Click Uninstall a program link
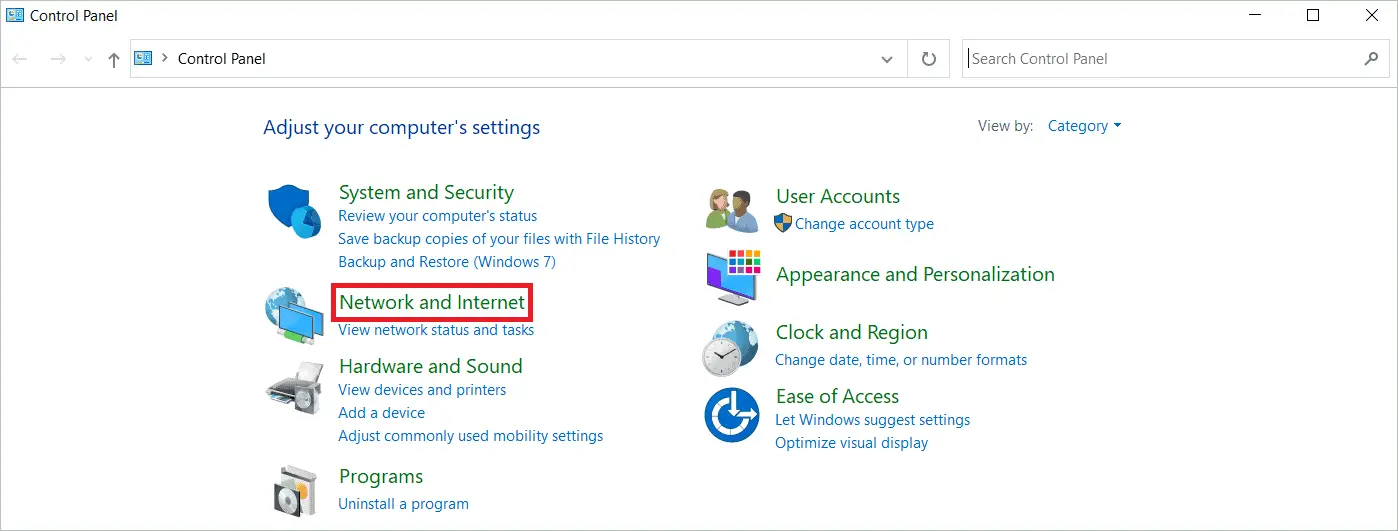Image resolution: width=1398 pixels, height=531 pixels. (x=403, y=504)
